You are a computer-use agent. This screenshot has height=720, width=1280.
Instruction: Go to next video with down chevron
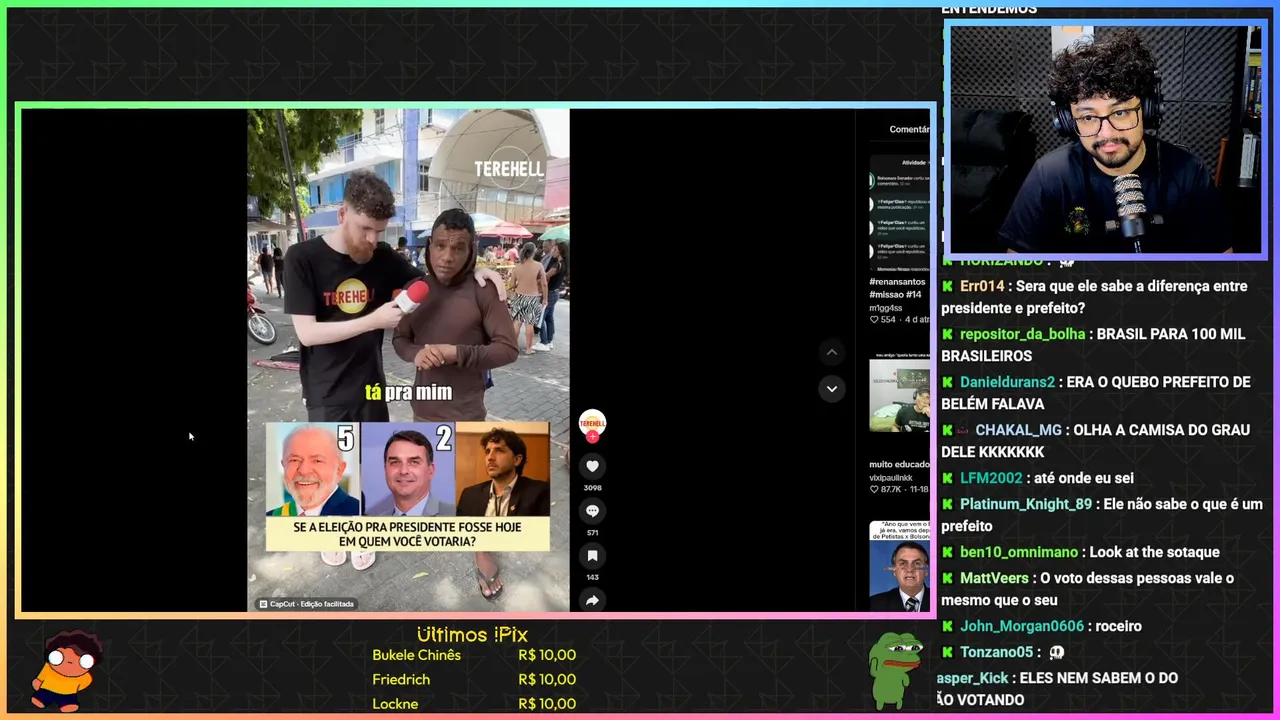tap(831, 389)
